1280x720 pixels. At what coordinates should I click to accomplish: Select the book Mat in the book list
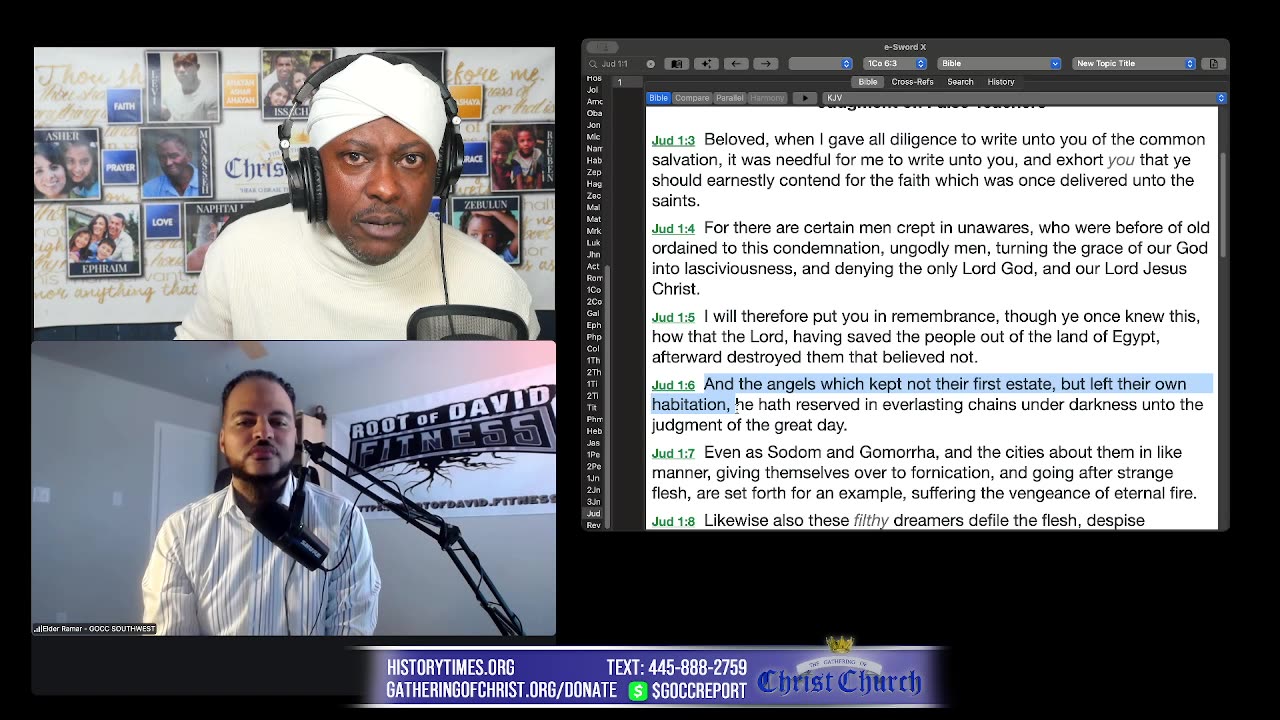pos(594,219)
